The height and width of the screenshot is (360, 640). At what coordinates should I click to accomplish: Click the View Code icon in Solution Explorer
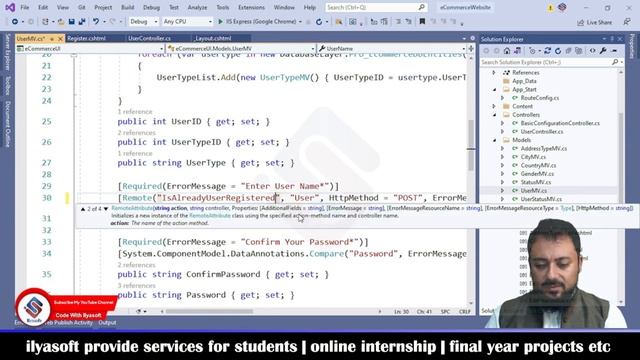pyautogui.click(x=592, y=51)
